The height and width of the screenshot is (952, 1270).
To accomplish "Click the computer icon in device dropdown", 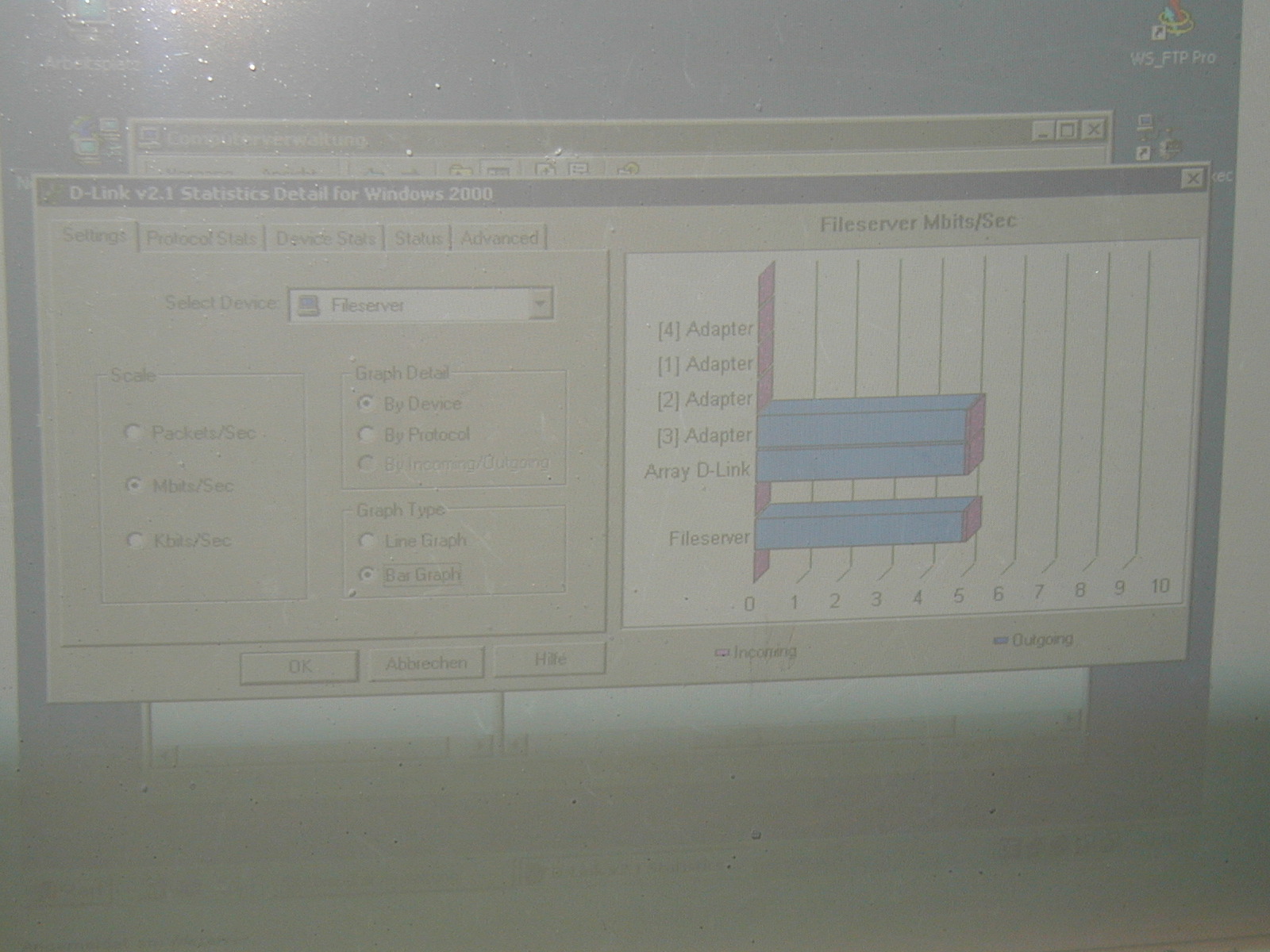I will click(310, 305).
